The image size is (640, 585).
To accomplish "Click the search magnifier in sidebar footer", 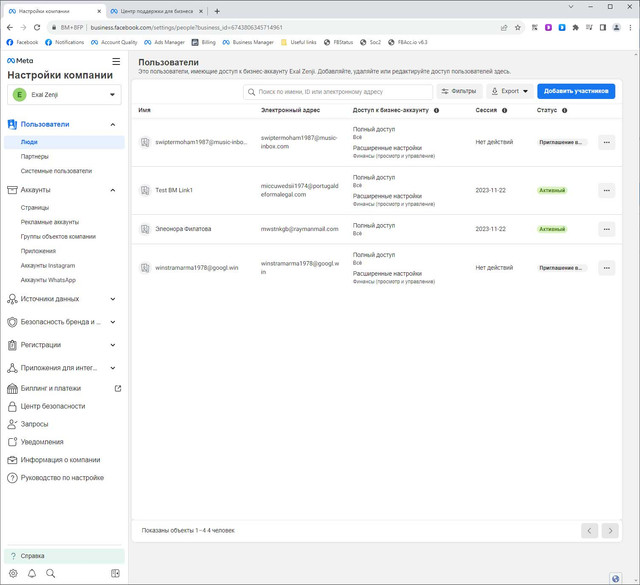I will pyautogui.click(x=51, y=573).
